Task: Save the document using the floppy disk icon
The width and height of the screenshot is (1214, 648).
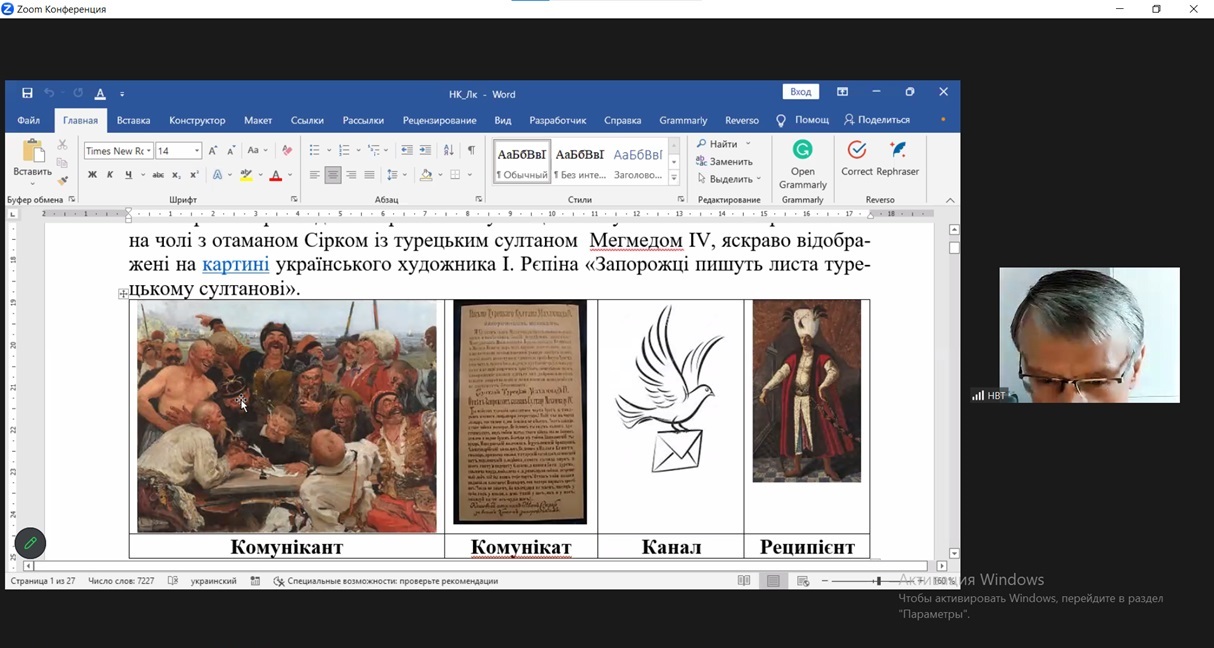Action: coord(27,93)
